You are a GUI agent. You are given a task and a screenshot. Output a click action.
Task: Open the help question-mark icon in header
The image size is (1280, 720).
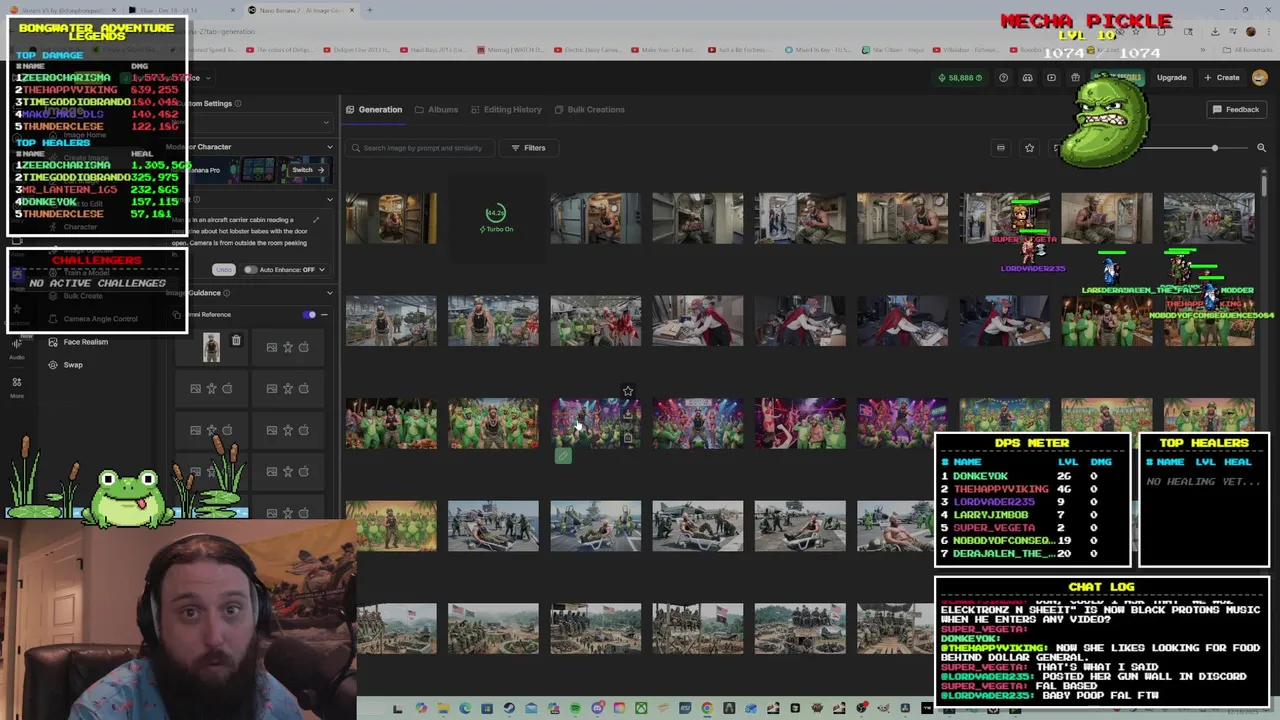pyautogui.click(x=1003, y=78)
